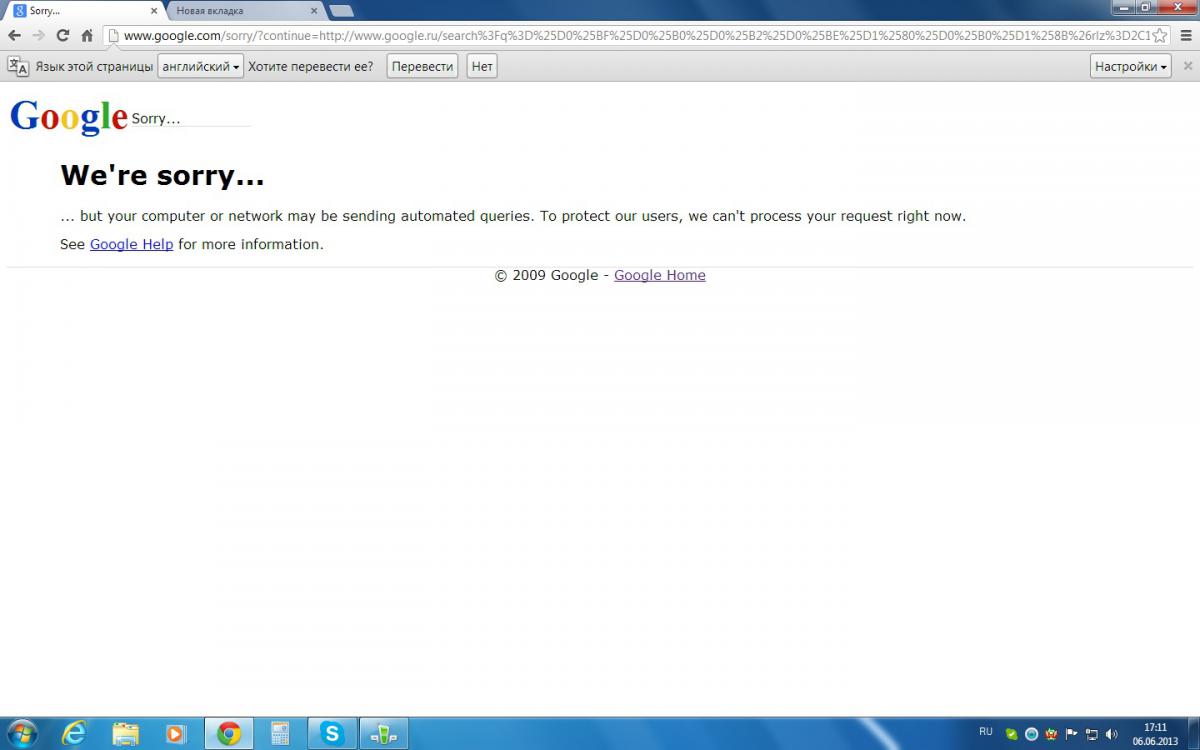Open the Chrome hamburger menu
Screen dimensions: 1200x750
[x=1186, y=35]
